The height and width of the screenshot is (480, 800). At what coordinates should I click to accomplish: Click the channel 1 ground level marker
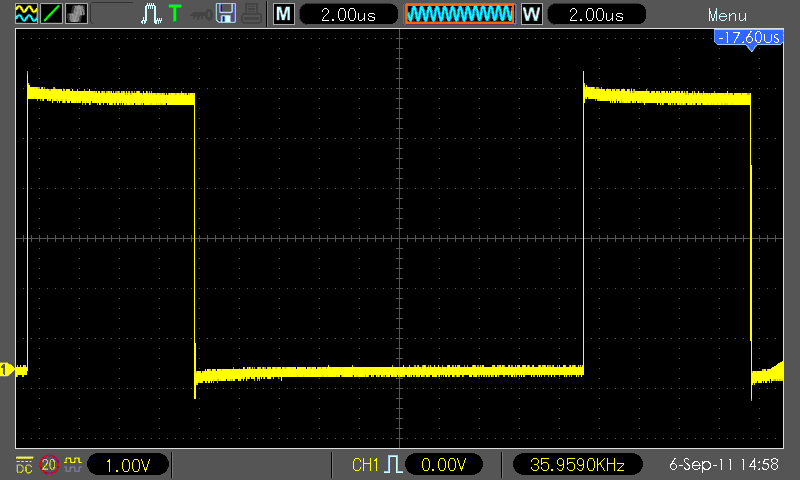pyautogui.click(x=7, y=369)
